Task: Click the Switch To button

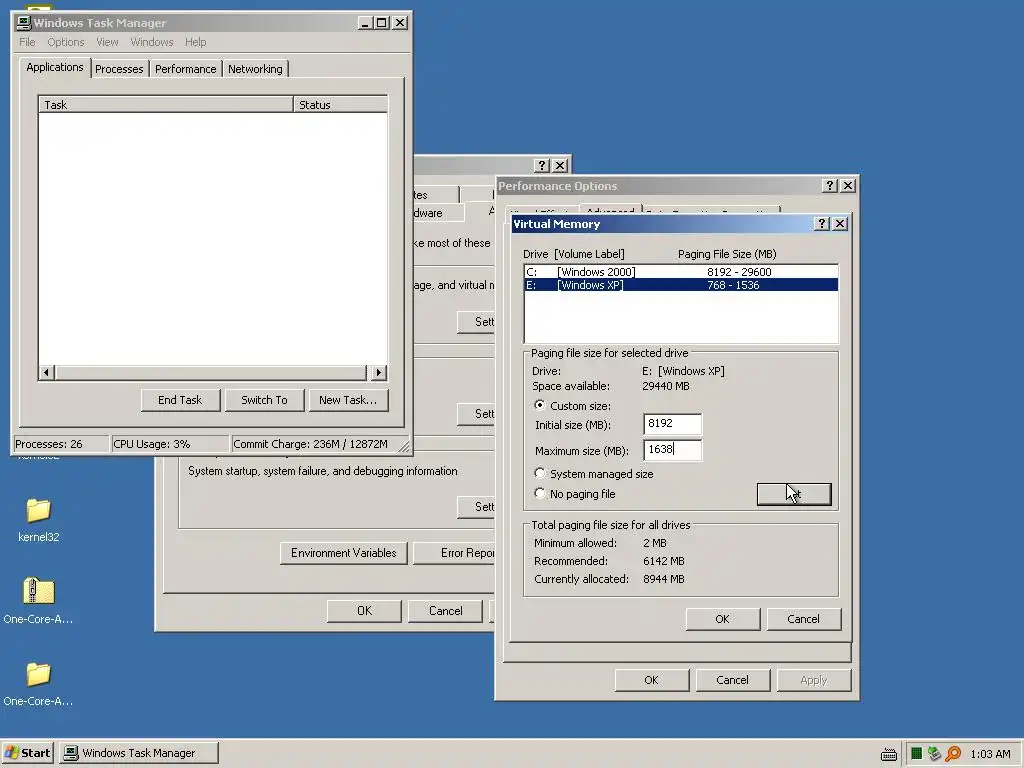Action: pos(264,400)
